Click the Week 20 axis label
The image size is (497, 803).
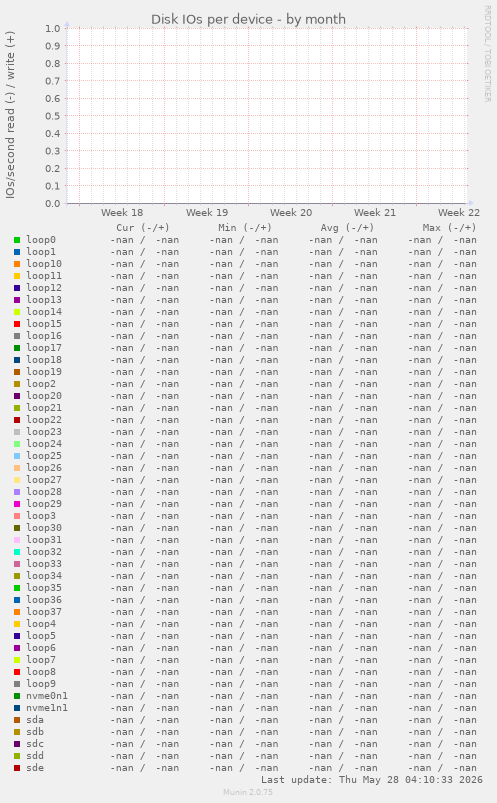[291, 213]
